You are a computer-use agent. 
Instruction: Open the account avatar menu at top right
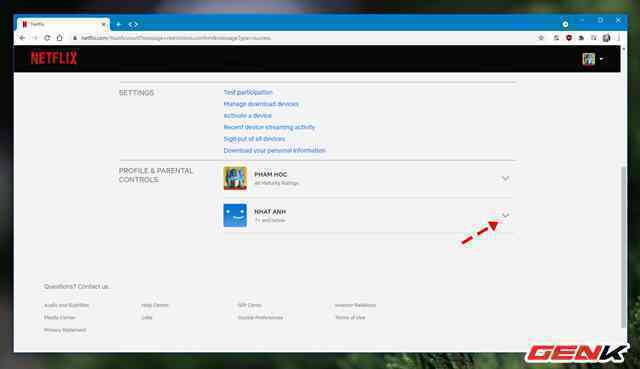point(592,59)
